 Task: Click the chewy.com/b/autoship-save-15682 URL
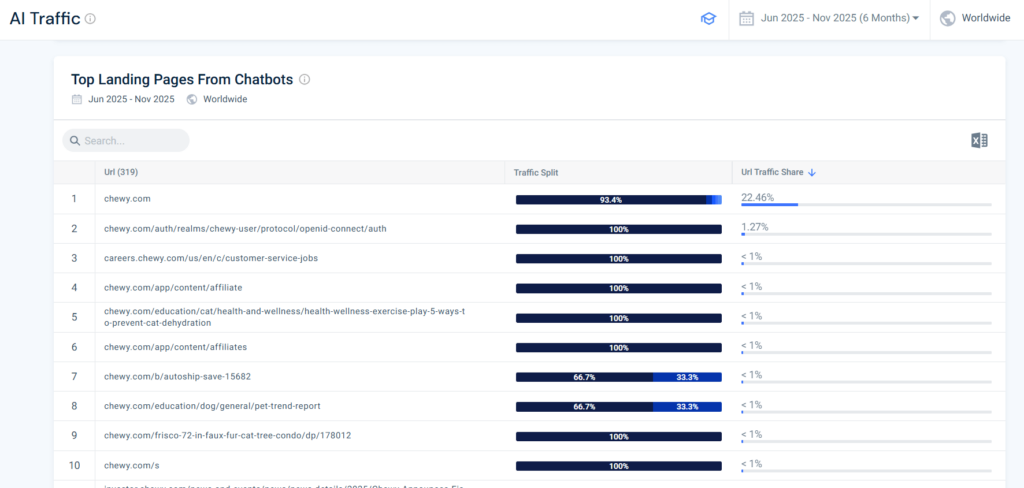click(177, 376)
